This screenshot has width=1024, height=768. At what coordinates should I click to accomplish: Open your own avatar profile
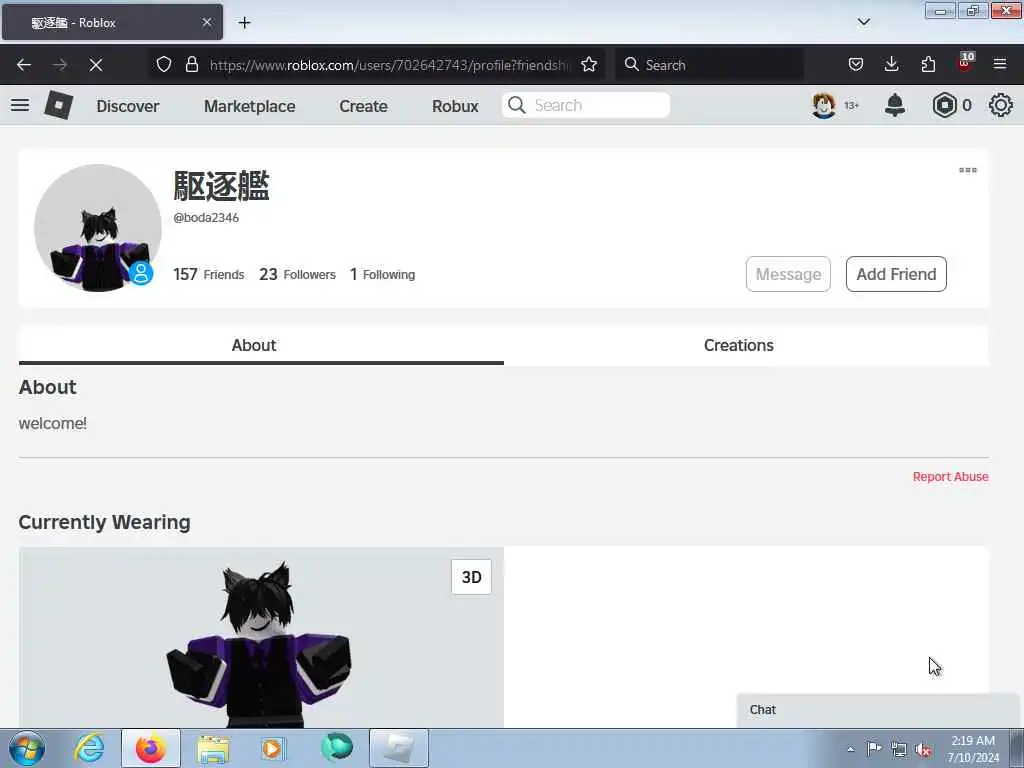point(824,105)
